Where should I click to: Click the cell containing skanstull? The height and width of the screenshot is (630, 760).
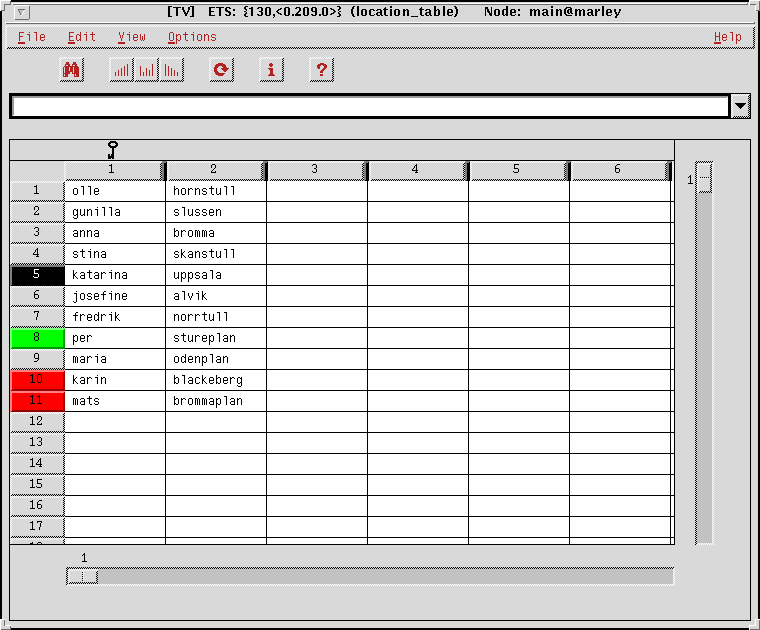[x=216, y=254]
